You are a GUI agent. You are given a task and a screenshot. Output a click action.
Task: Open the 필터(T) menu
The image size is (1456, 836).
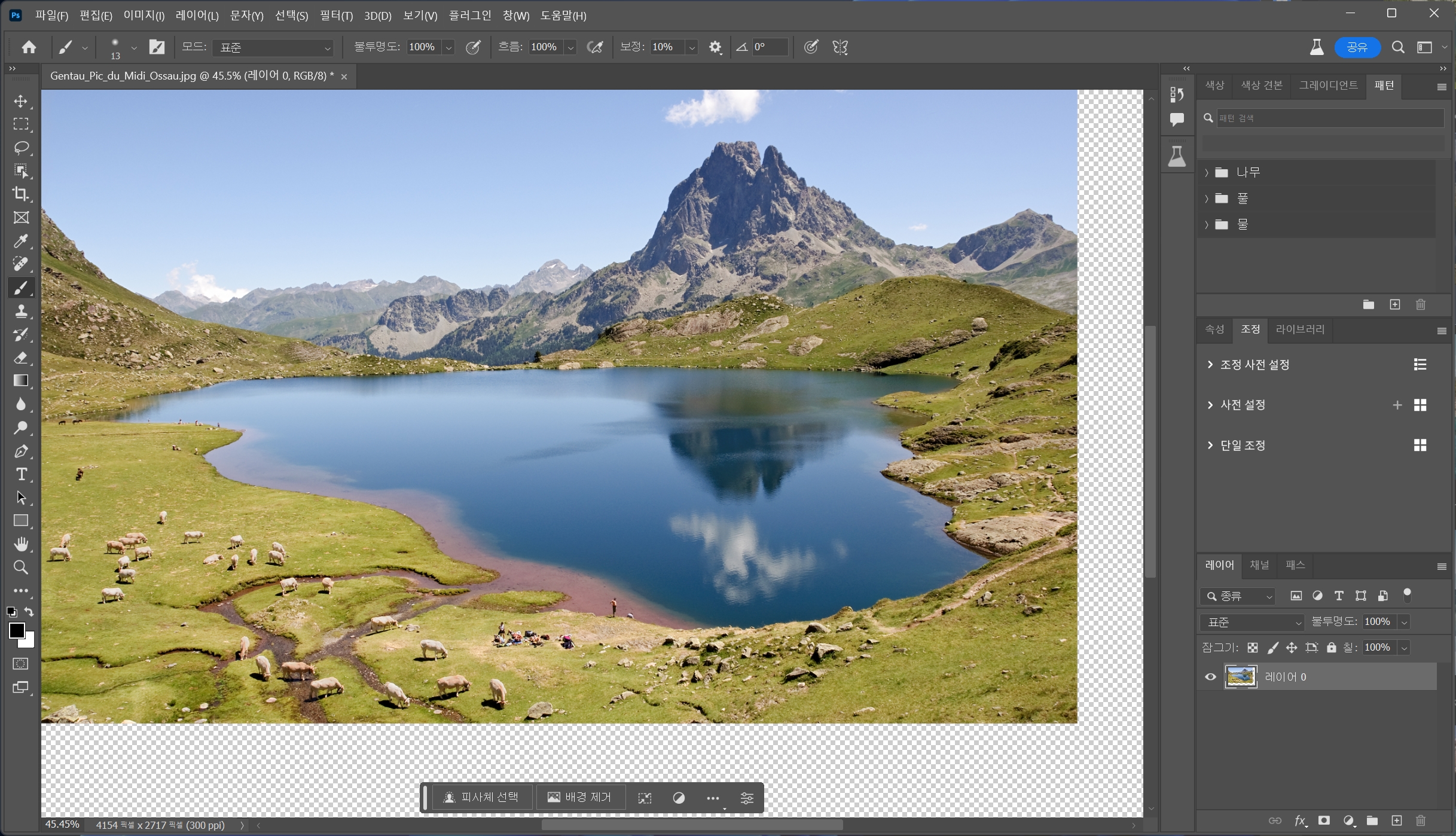click(x=336, y=16)
